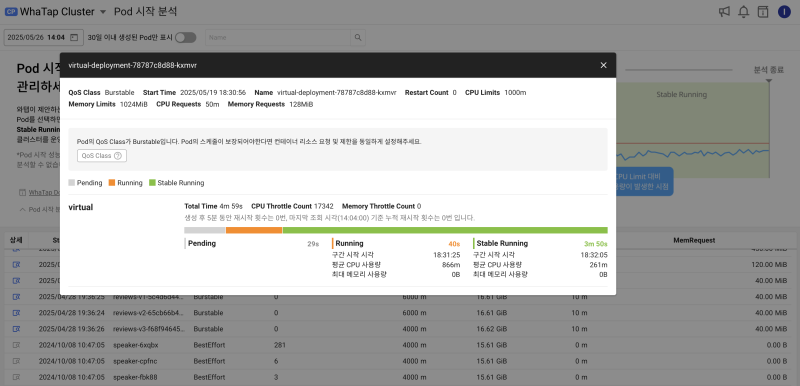Click the restart count 281 cell
Screen dimensions: 800x386
coord(280,345)
